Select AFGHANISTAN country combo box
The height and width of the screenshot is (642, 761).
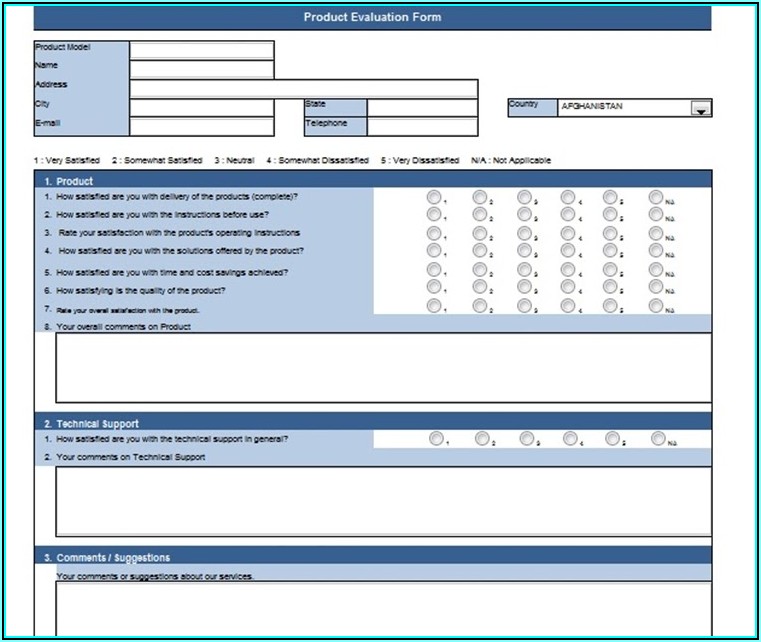click(x=624, y=108)
